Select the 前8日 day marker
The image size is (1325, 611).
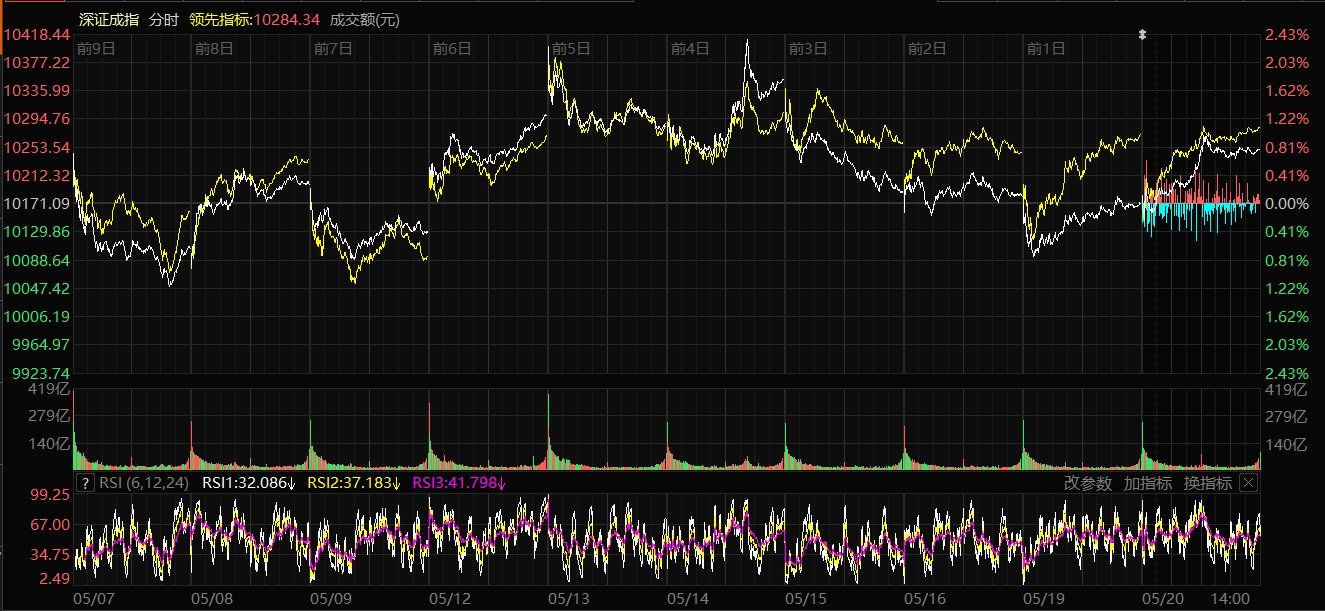tap(214, 47)
